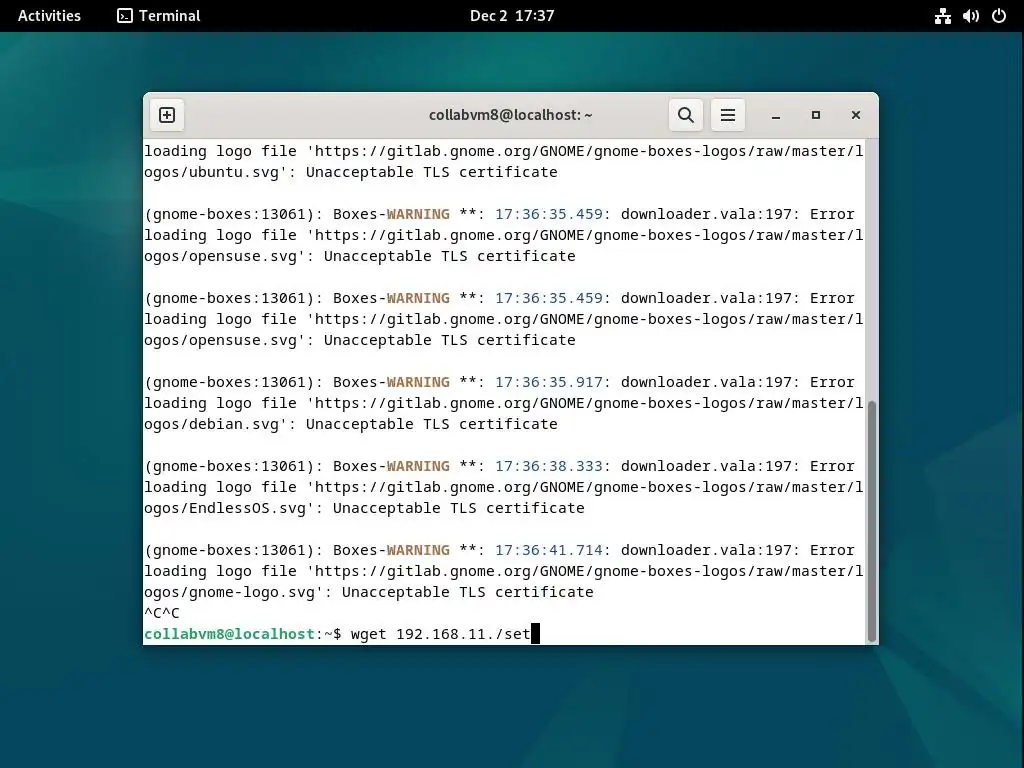Open a new terminal tab
Viewport: 1024px width, 768px height.
pos(167,115)
